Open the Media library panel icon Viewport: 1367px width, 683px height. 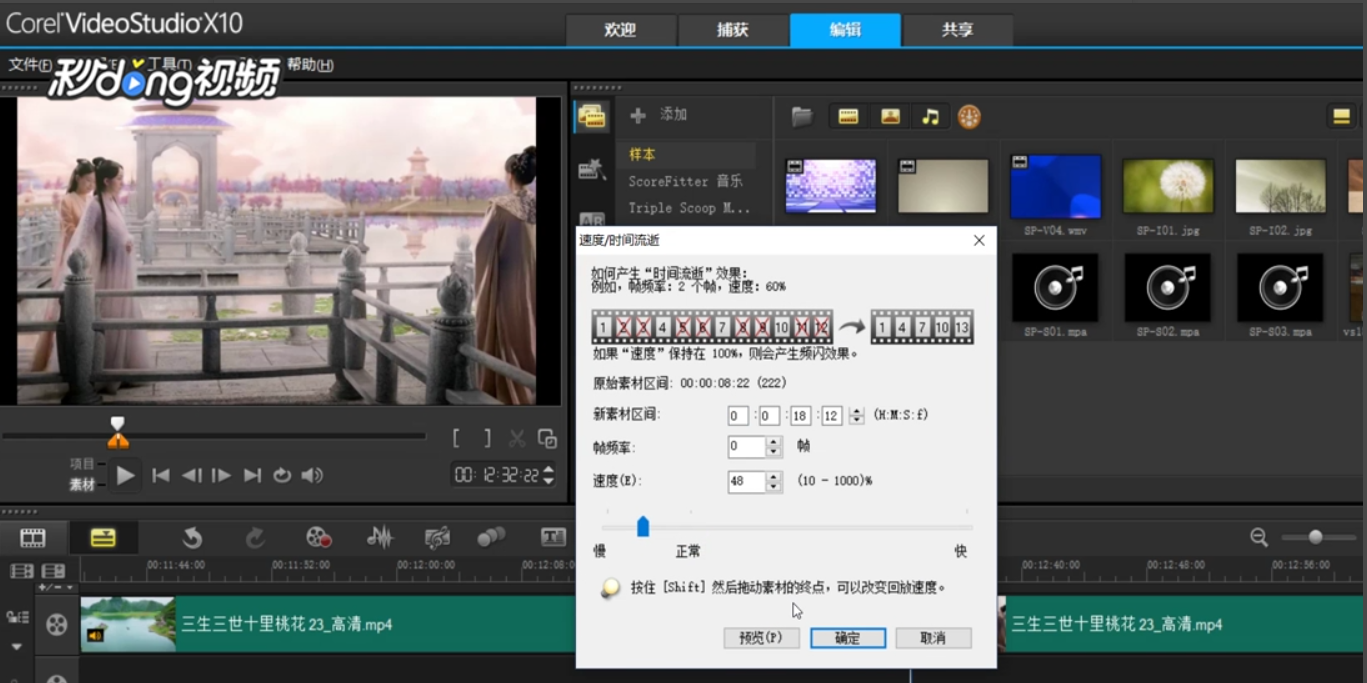pos(591,116)
